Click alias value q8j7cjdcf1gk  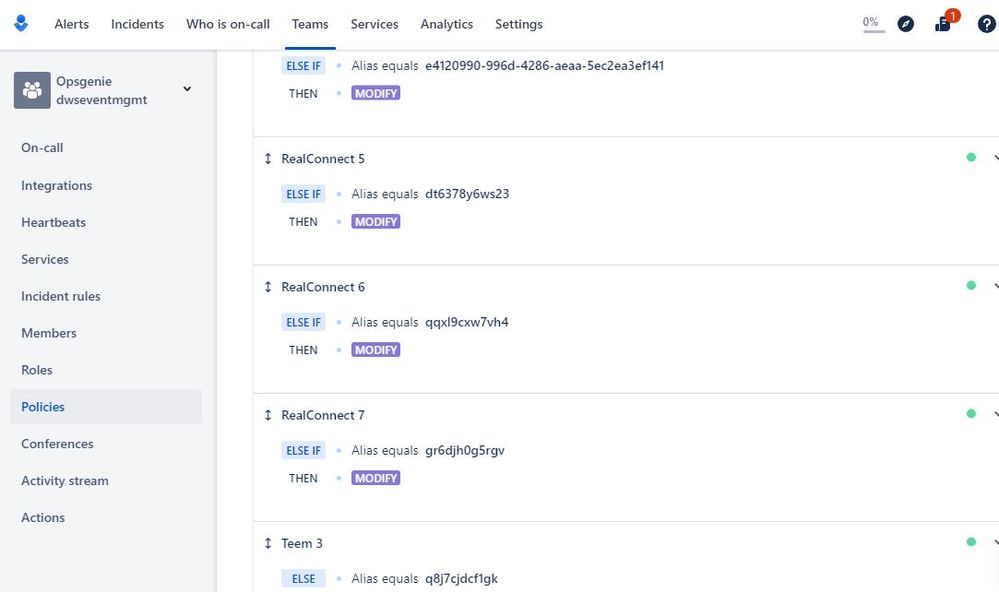[x=461, y=578]
